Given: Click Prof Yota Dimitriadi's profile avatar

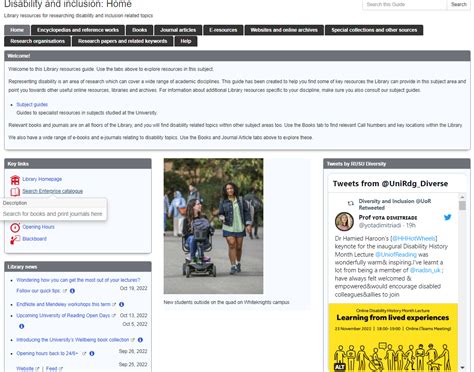Looking at the screenshot, I should click(344, 221).
